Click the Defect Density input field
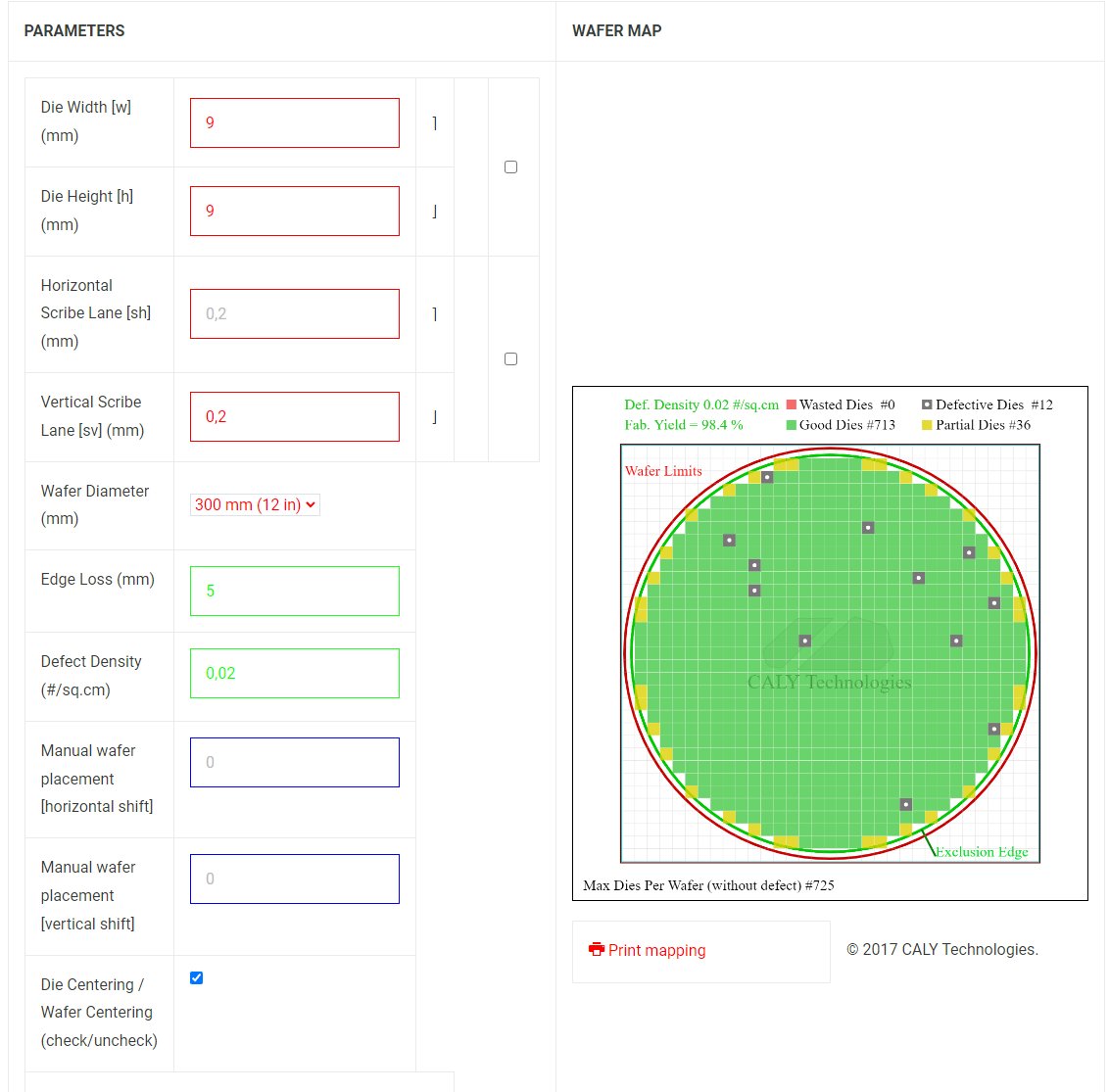Image resolution: width=1109 pixels, height=1092 pixels. tap(294, 673)
